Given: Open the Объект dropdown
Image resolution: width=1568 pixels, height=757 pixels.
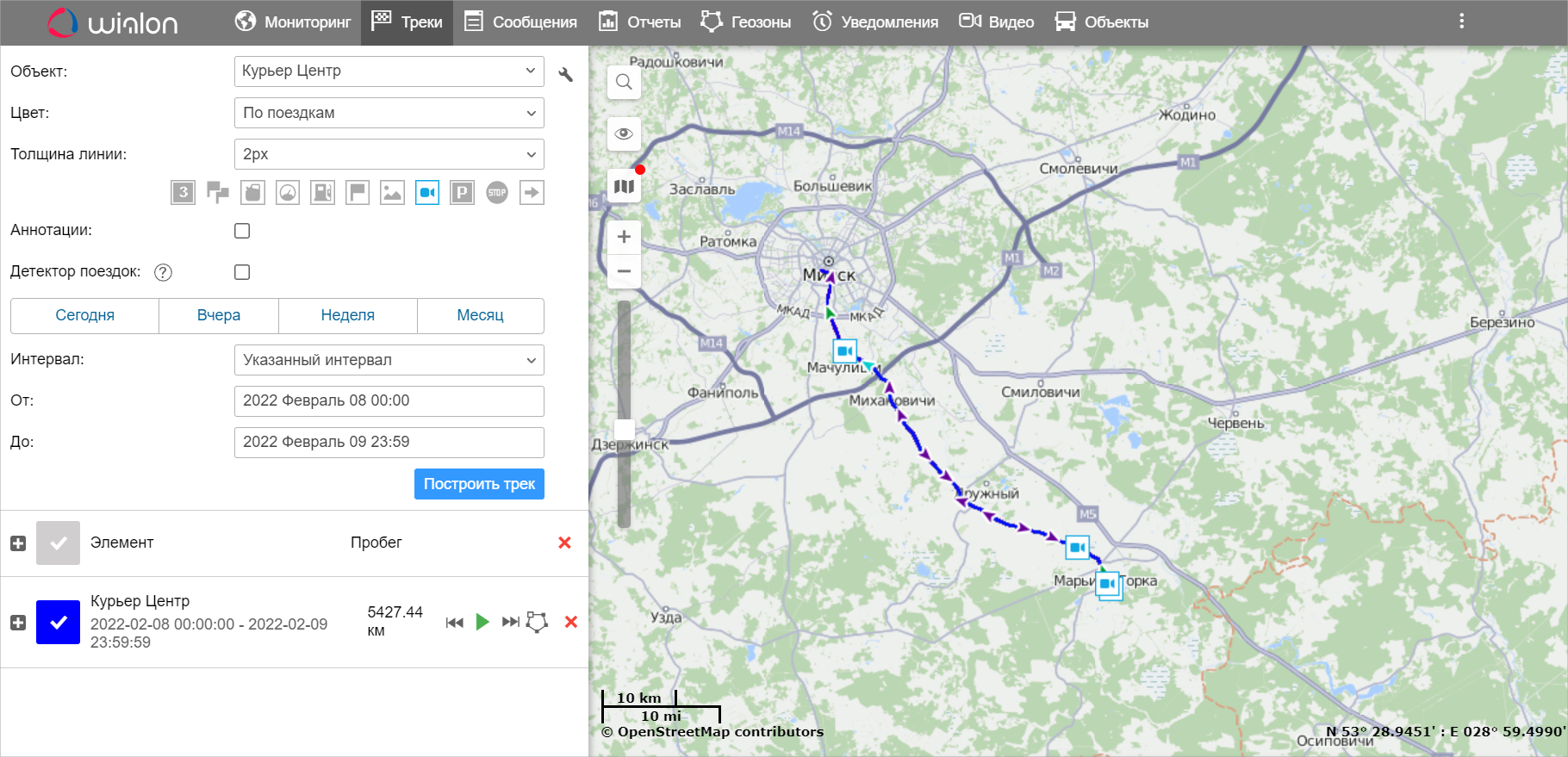Looking at the screenshot, I should tap(389, 71).
